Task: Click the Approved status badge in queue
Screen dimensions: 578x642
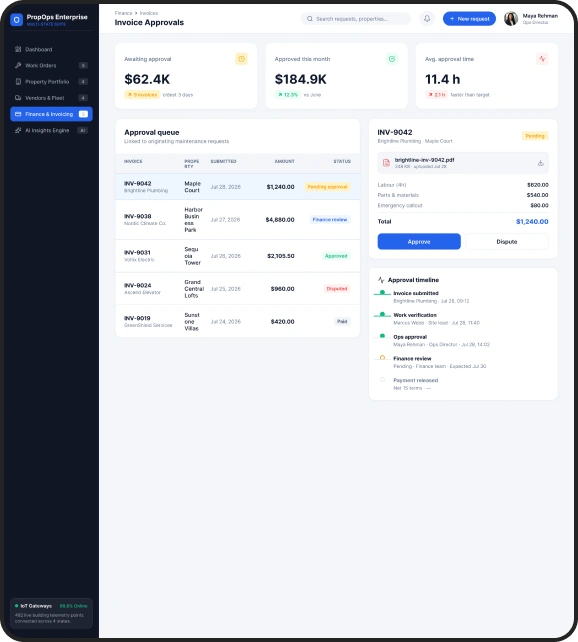Action: 336,256
